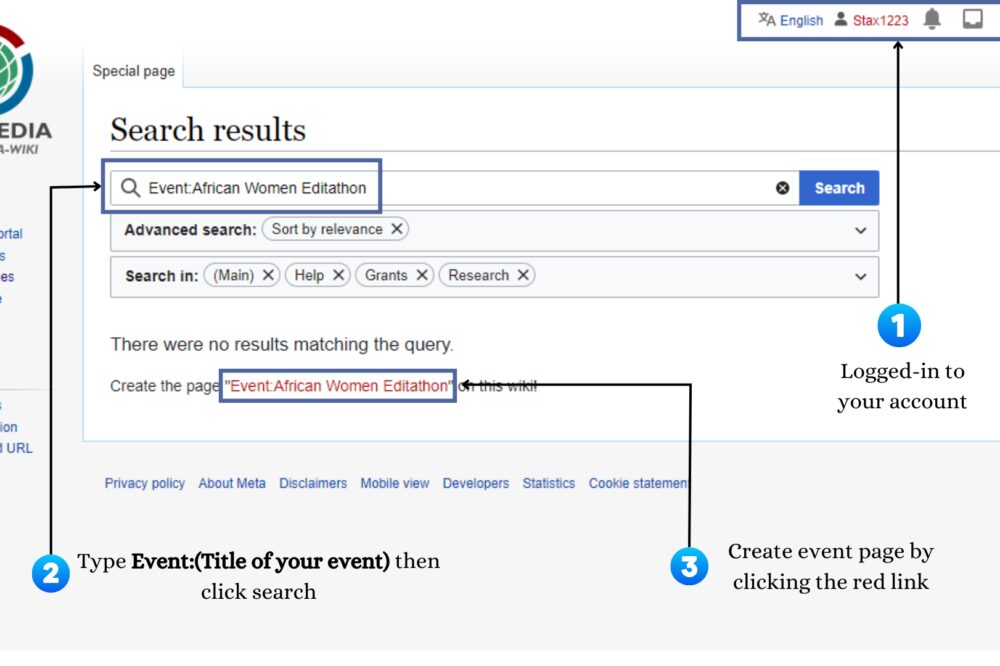Remove the Sort by relevance tag

[x=397, y=229]
